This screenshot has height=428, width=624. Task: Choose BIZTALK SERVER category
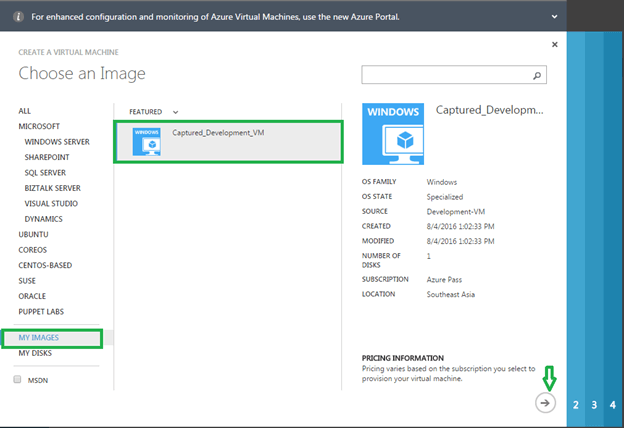pyautogui.click(x=53, y=188)
